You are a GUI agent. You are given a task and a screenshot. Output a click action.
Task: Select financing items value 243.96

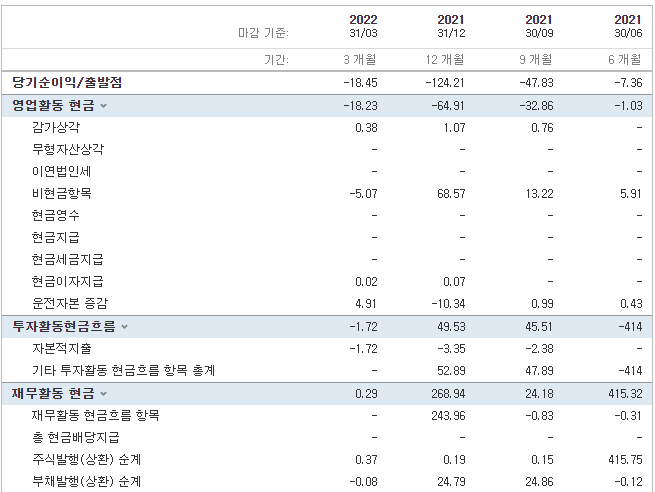point(448,416)
